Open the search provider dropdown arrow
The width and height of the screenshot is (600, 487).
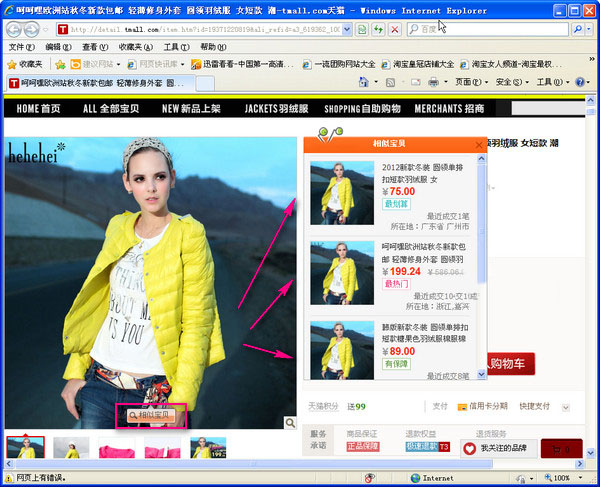click(x=589, y=29)
